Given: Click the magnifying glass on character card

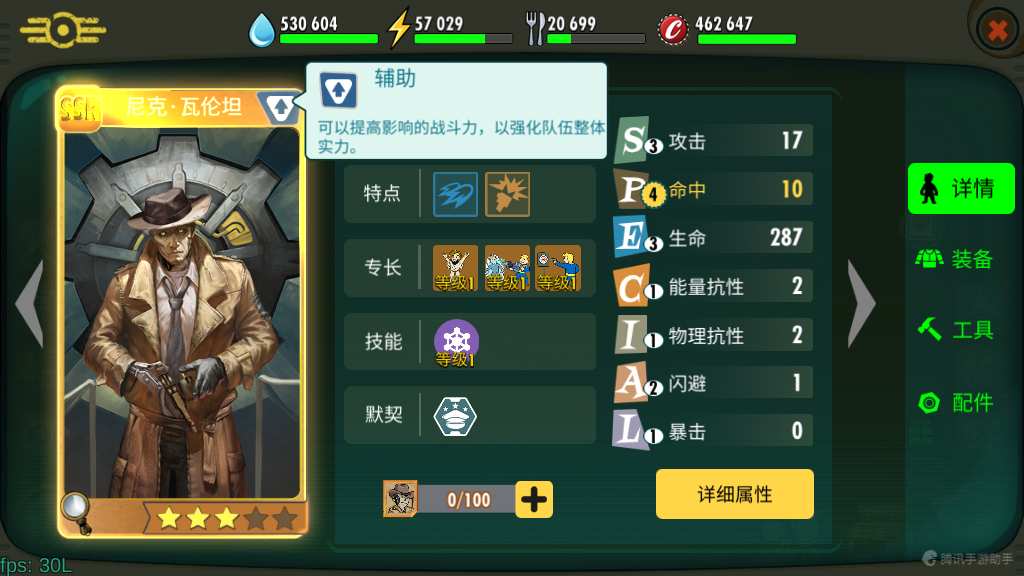Looking at the screenshot, I should (76, 511).
